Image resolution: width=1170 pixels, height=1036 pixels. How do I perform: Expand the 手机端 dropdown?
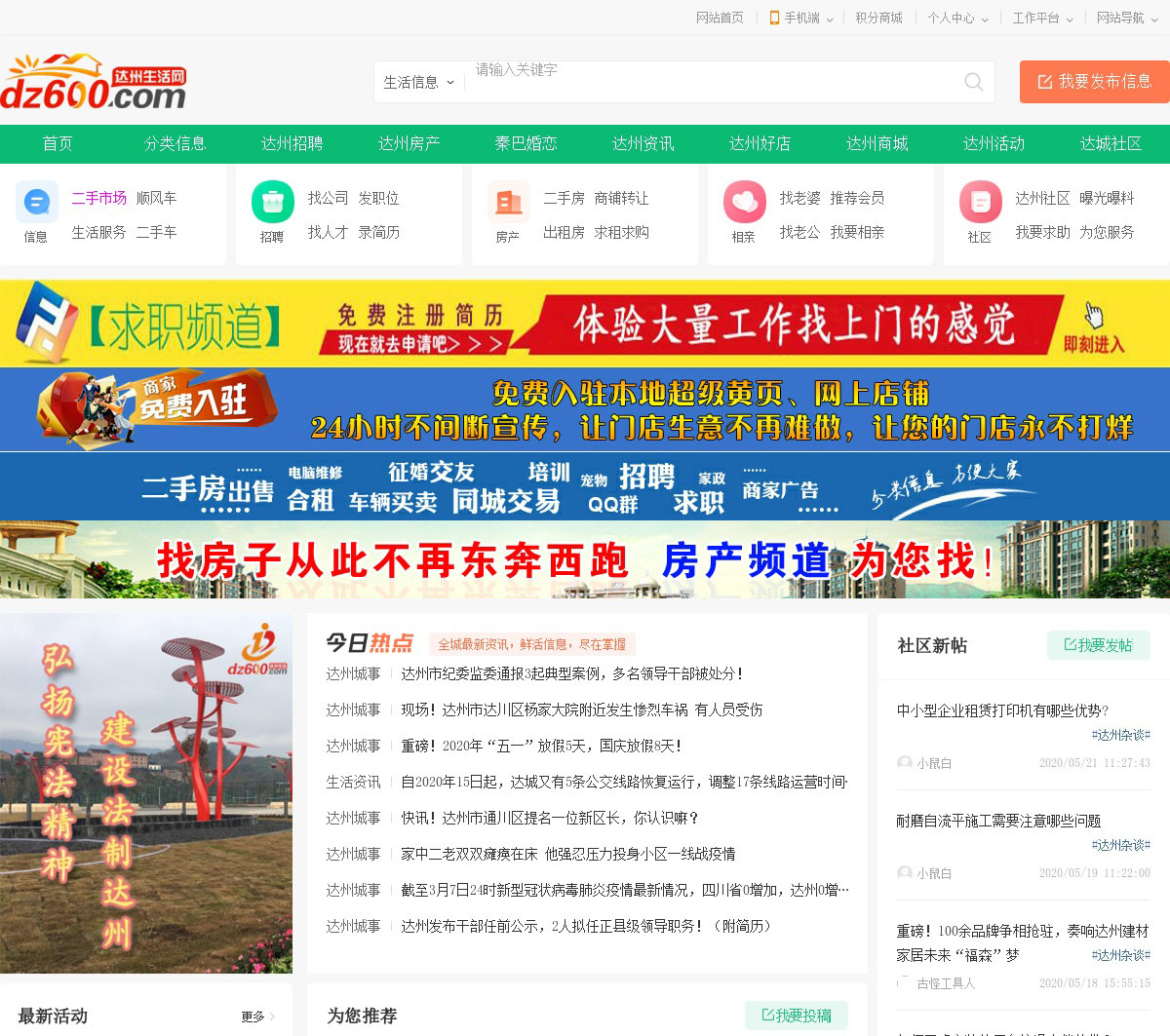click(x=830, y=19)
